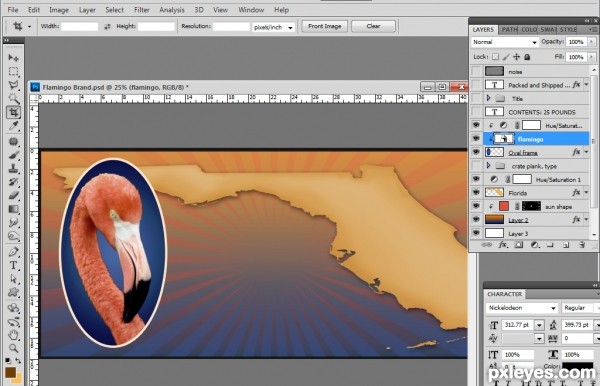
Task: Select the Polygonal Lasso tool
Action: click(13, 85)
